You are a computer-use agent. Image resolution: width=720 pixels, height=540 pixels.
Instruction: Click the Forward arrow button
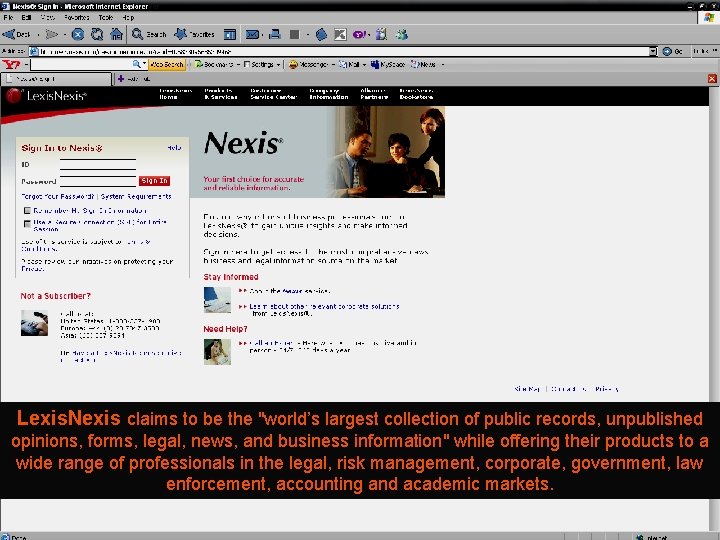[x=52, y=34]
